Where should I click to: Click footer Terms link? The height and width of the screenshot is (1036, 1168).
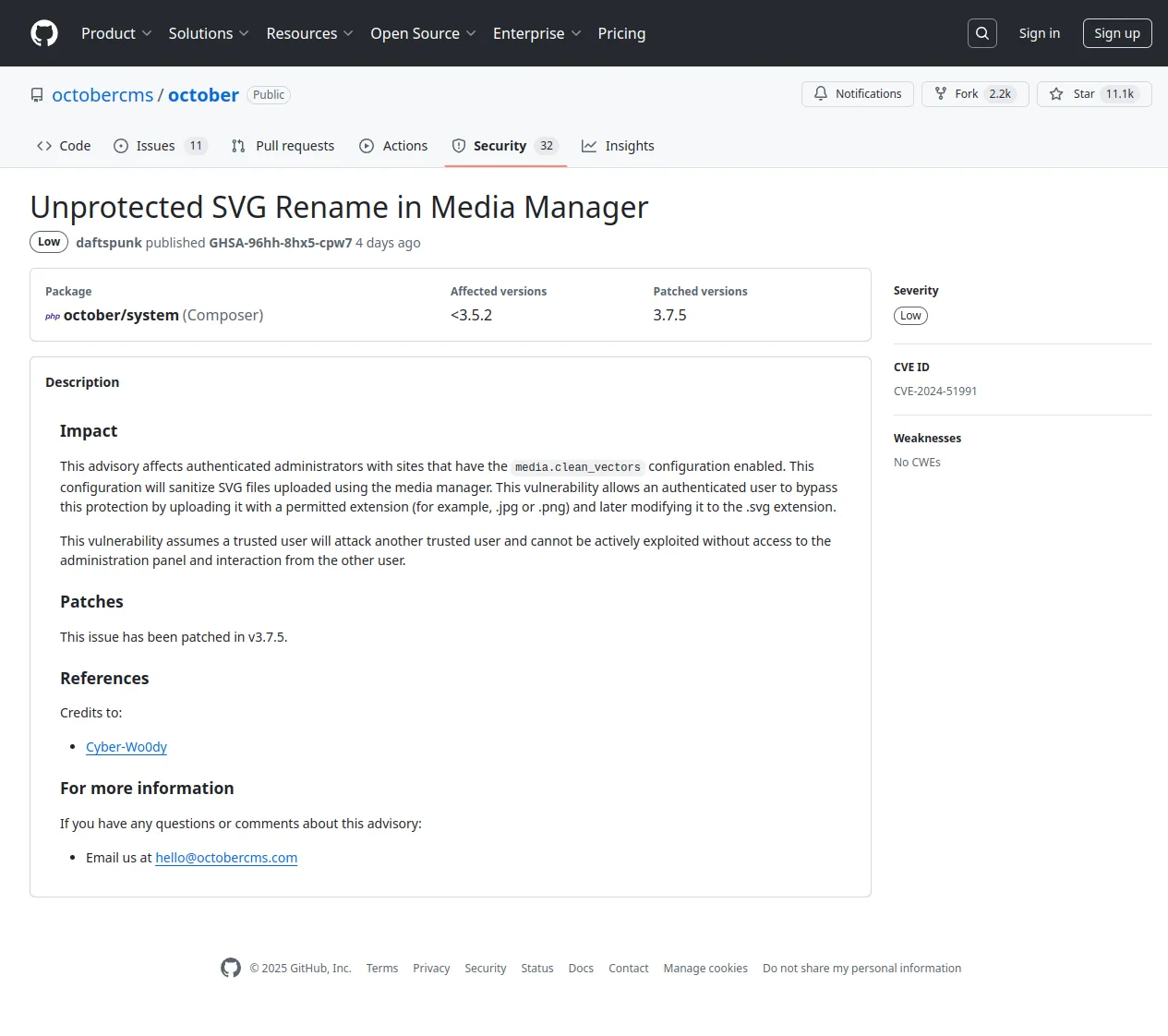coord(382,969)
